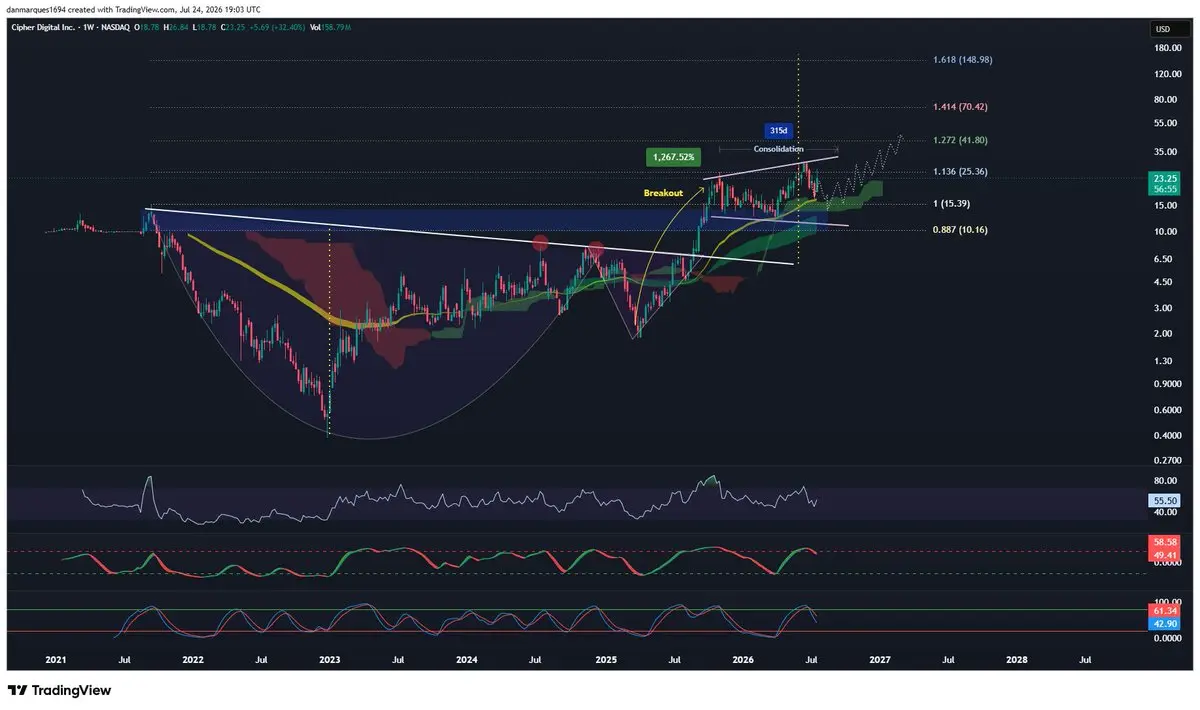Click the 1 (15.39) Fibonacci label

click(952, 203)
